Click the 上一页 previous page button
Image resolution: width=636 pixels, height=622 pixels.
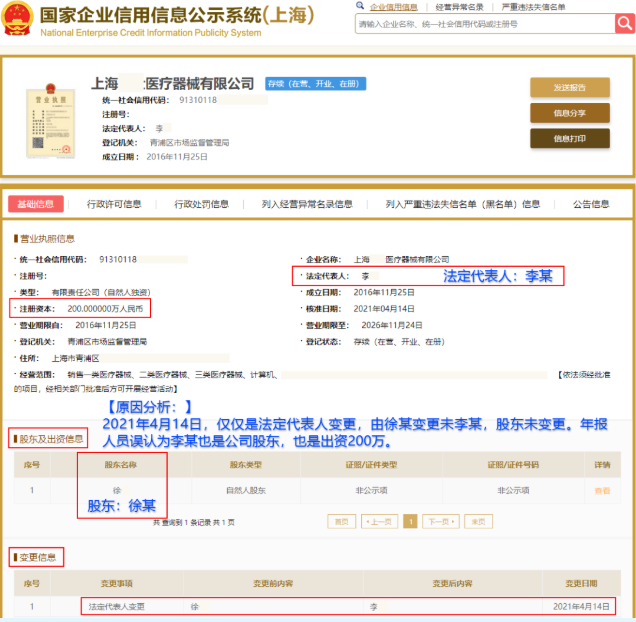pos(379,521)
